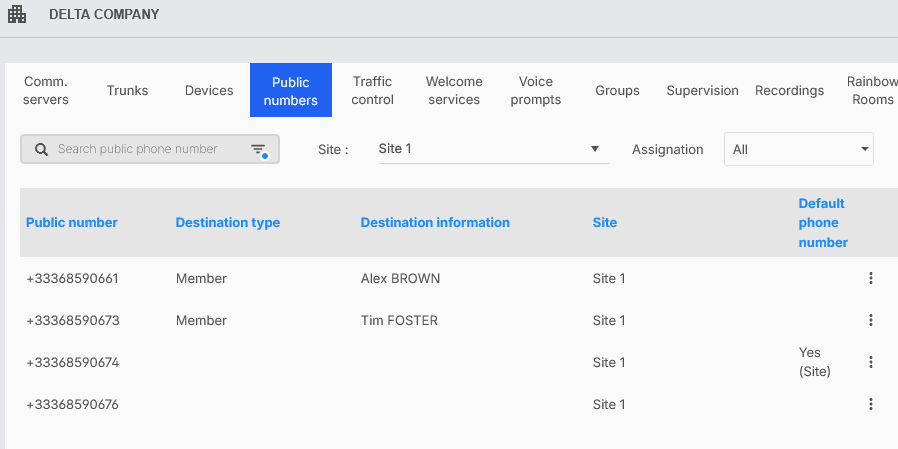Screen dimensions: 898x449
Task: Switch to the Comm. servers tab
Action: point(46,91)
